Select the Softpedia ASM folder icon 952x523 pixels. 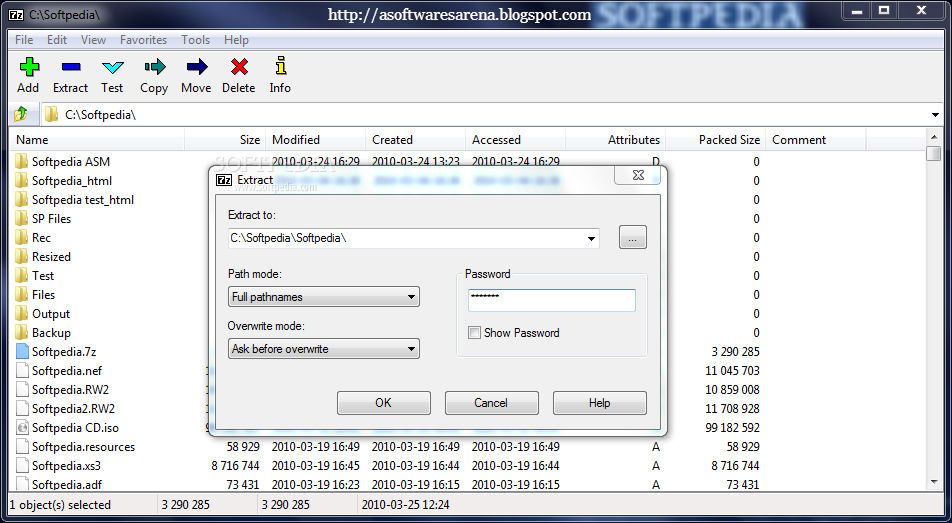[22, 161]
